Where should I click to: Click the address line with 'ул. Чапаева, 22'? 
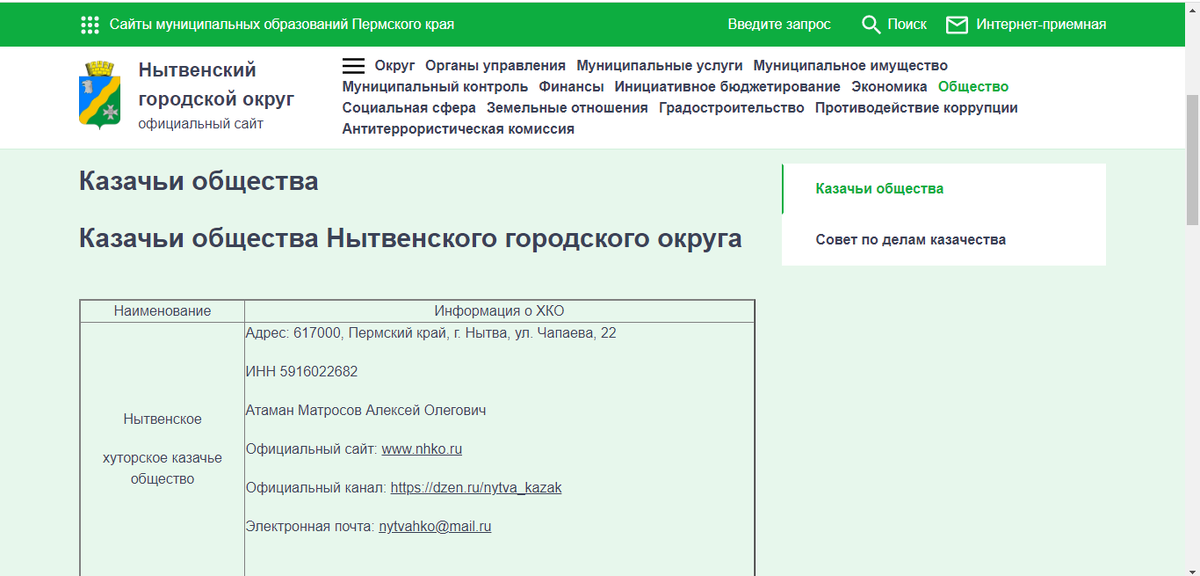coord(431,333)
